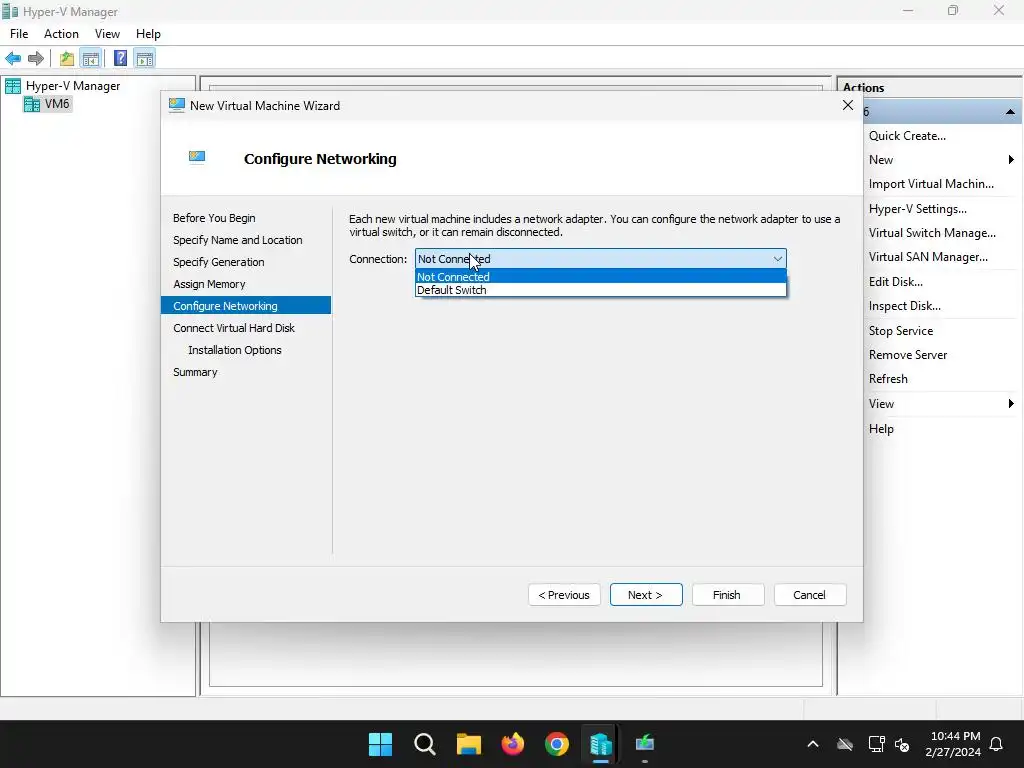Screen dimensions: 1024x768
Task: Click the Previous button
Action: point(564,595)
